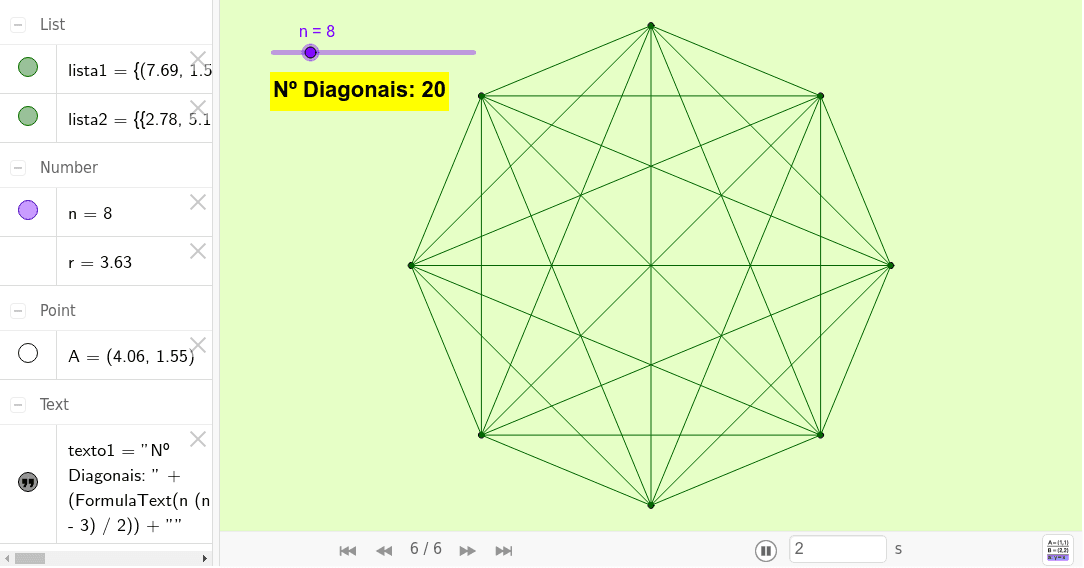This screenshot has height=568, width=1084.
Task: Collapse the Number category
Action: 18,168
